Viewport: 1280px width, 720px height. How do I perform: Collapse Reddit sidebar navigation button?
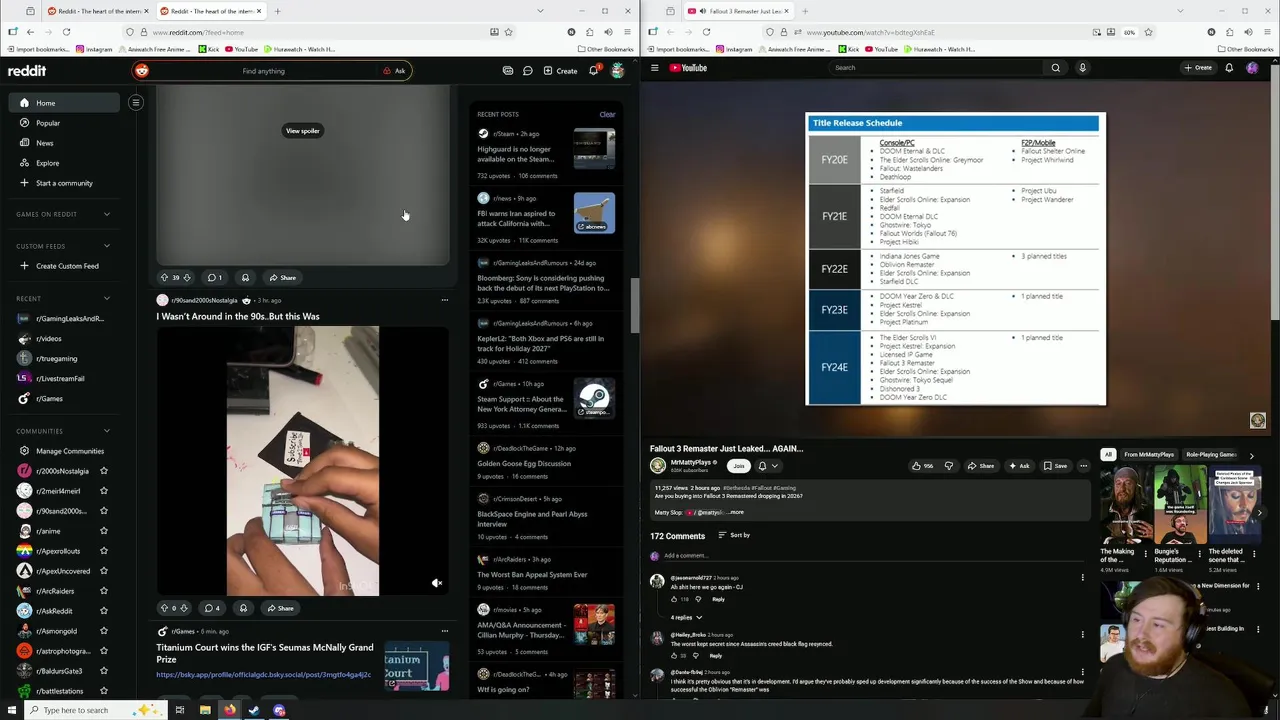point(136,102)
